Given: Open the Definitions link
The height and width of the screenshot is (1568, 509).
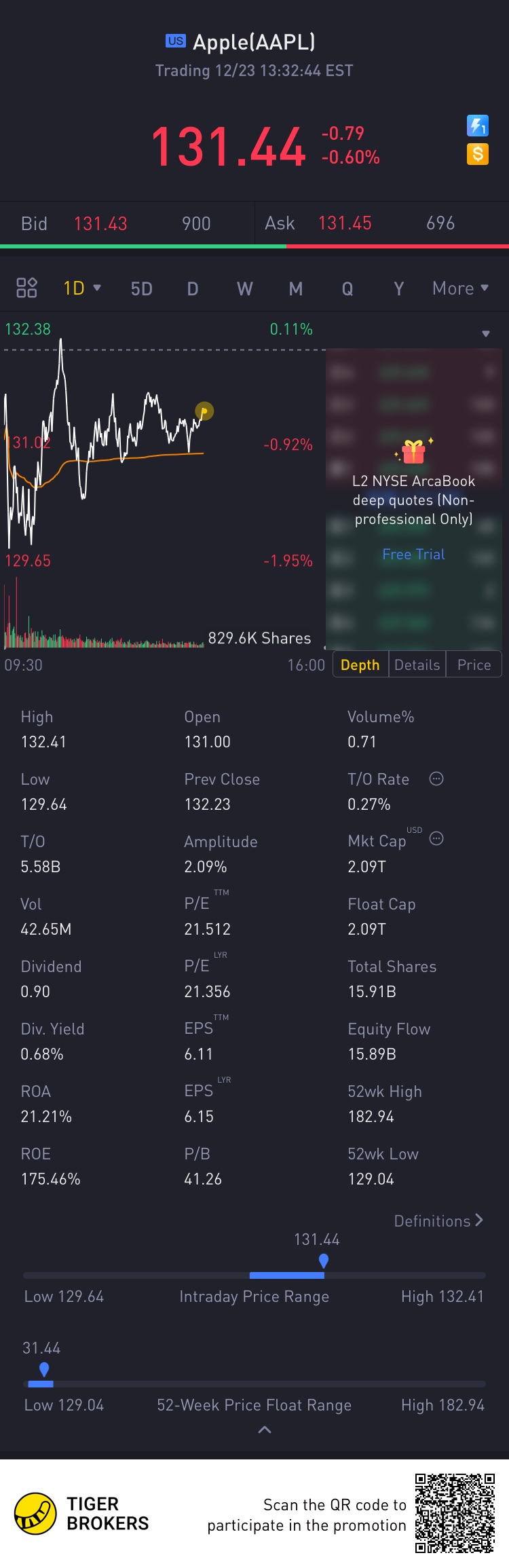Looking at the screenshot, I should click(439, 1220).
